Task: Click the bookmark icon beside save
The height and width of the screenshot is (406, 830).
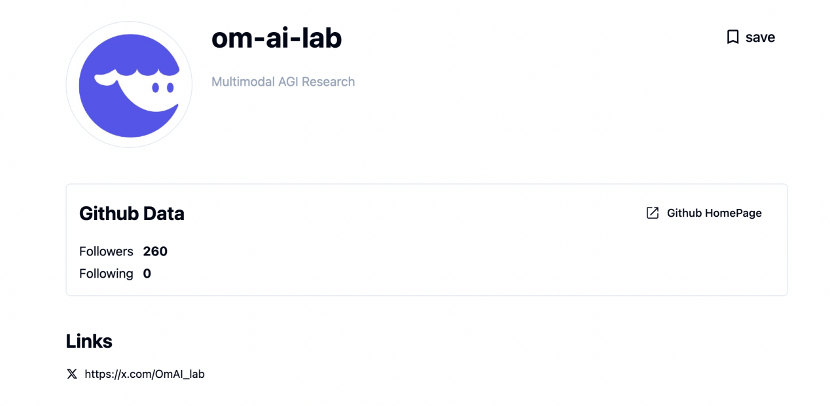Action: pyautogui.click(x=732, y=37)
